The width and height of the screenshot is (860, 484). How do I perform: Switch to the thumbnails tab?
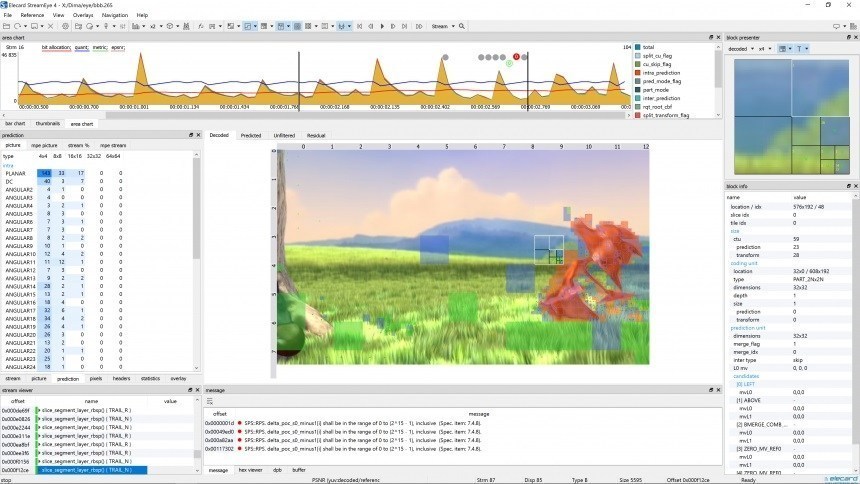click(48, 124)
